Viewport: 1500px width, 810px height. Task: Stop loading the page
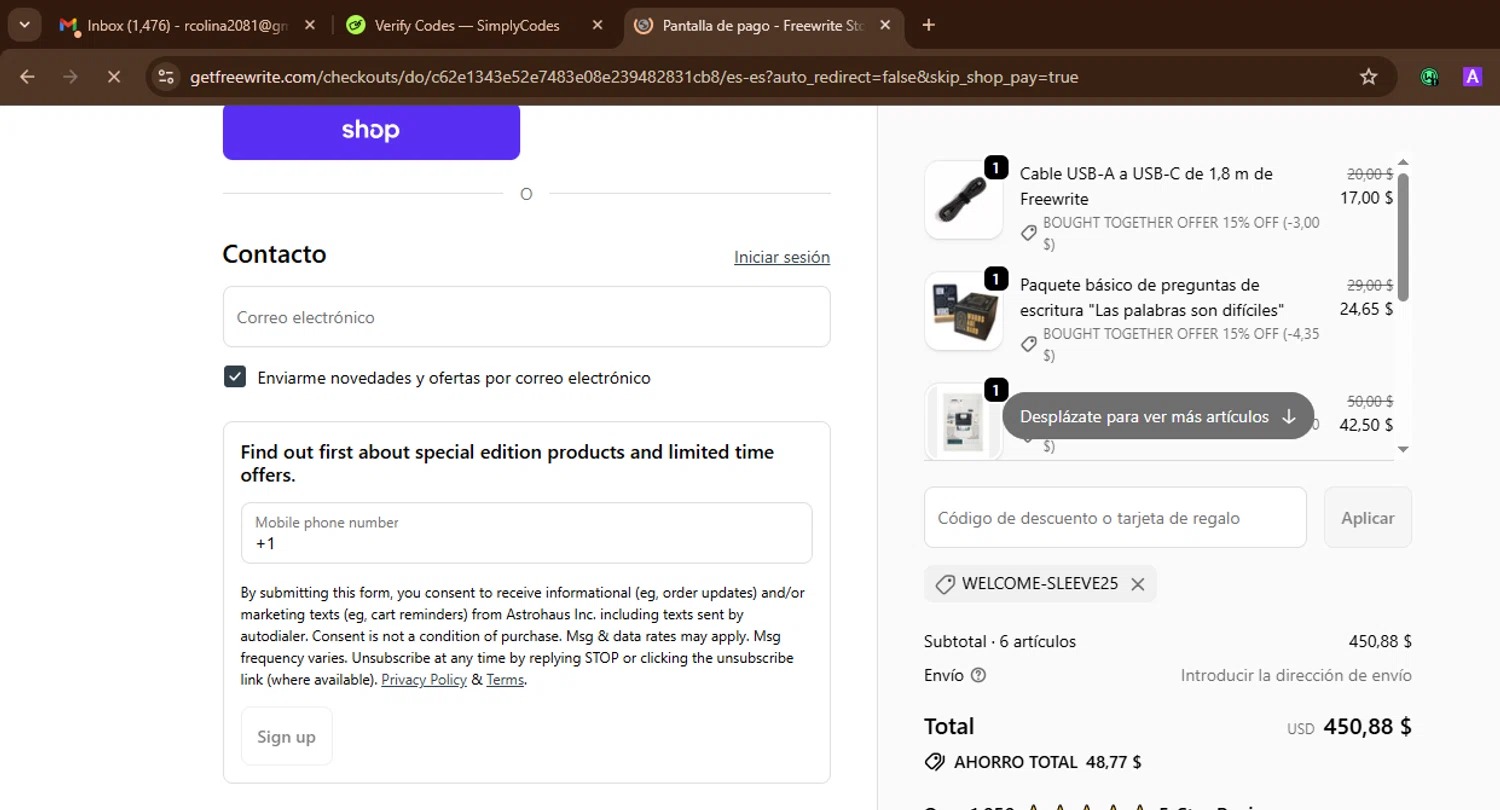[113, 76]
